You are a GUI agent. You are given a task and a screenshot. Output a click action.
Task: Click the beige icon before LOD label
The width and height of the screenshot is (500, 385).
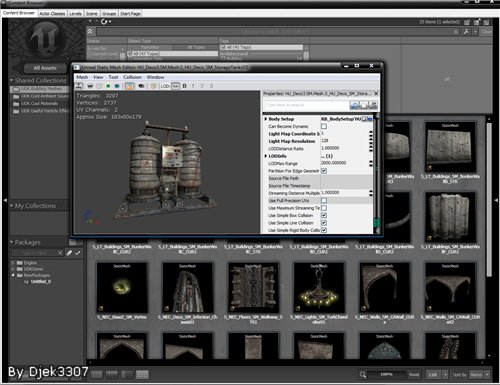tap(153, 86)
